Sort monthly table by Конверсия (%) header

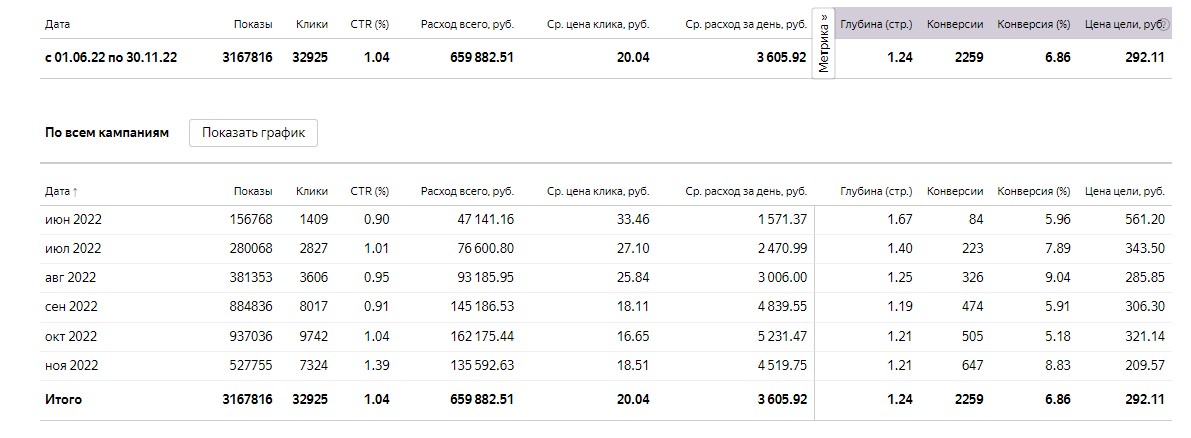tap(1034, 191)
